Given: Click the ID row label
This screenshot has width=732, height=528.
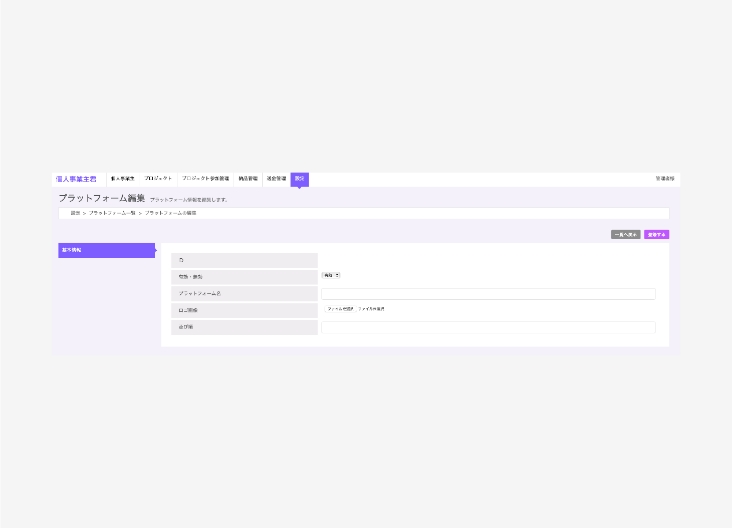Looking at the screenshot, I should pyautogui.click(x=244, y=260).
